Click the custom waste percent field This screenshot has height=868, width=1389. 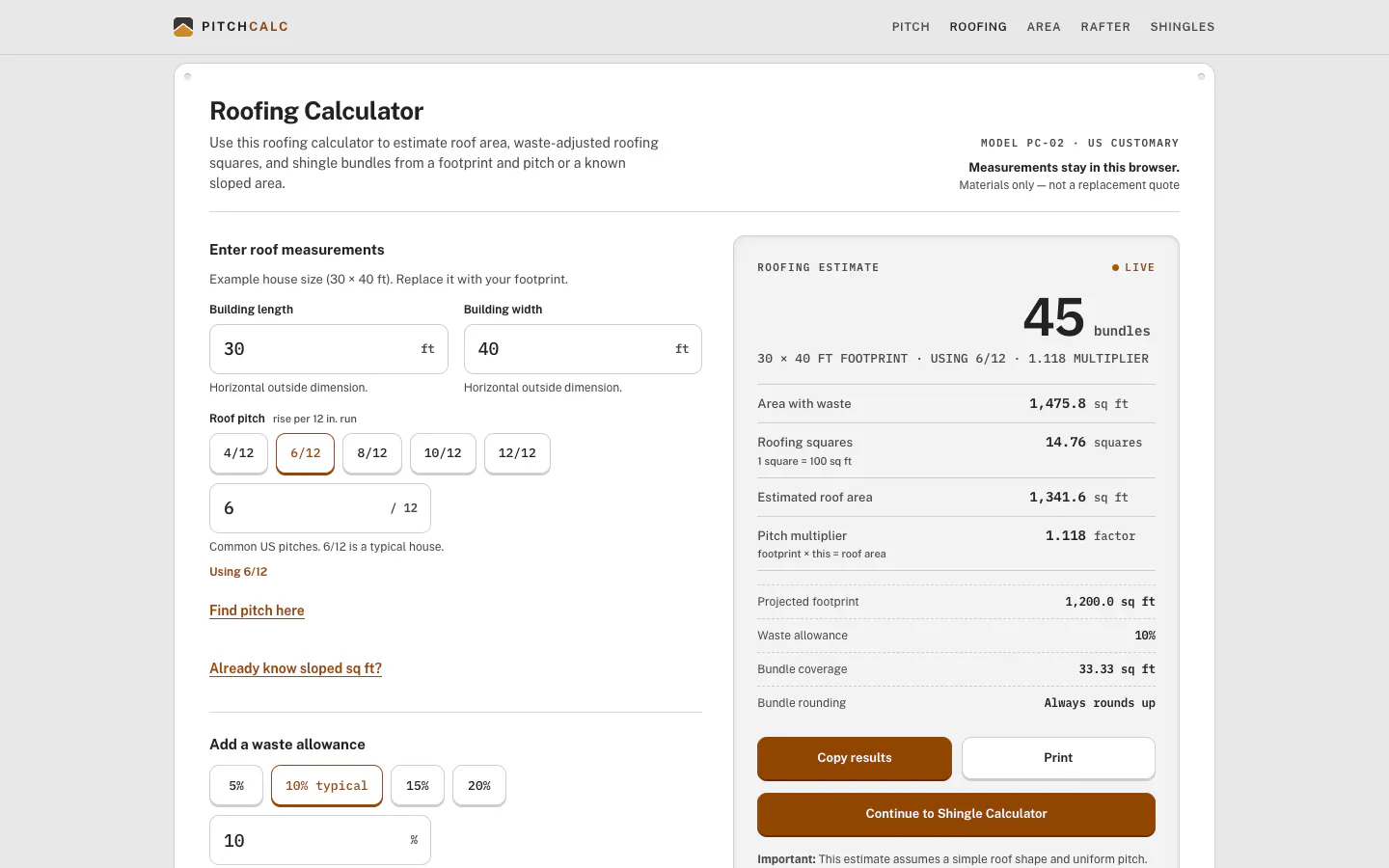pyautogui.click(x=320, y=840)
